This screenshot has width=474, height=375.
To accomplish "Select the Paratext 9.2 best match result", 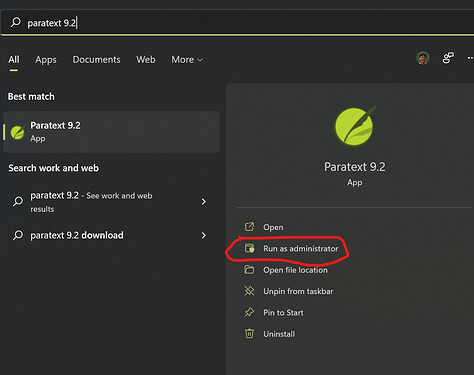I will (x=111, y=132).
